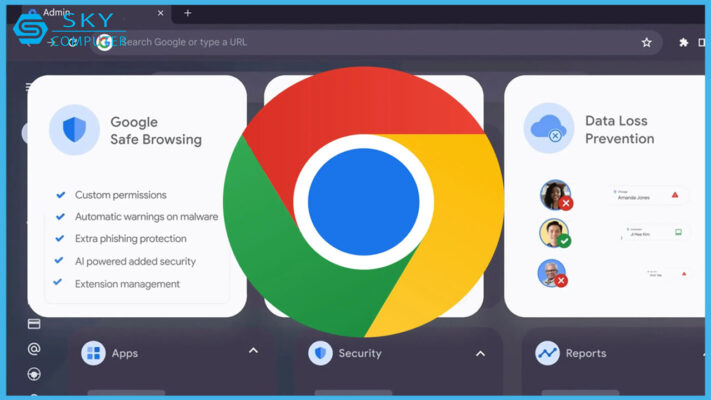Click the elderly man avatar with red X
This screenshot has width=711, height=400.
552,273
